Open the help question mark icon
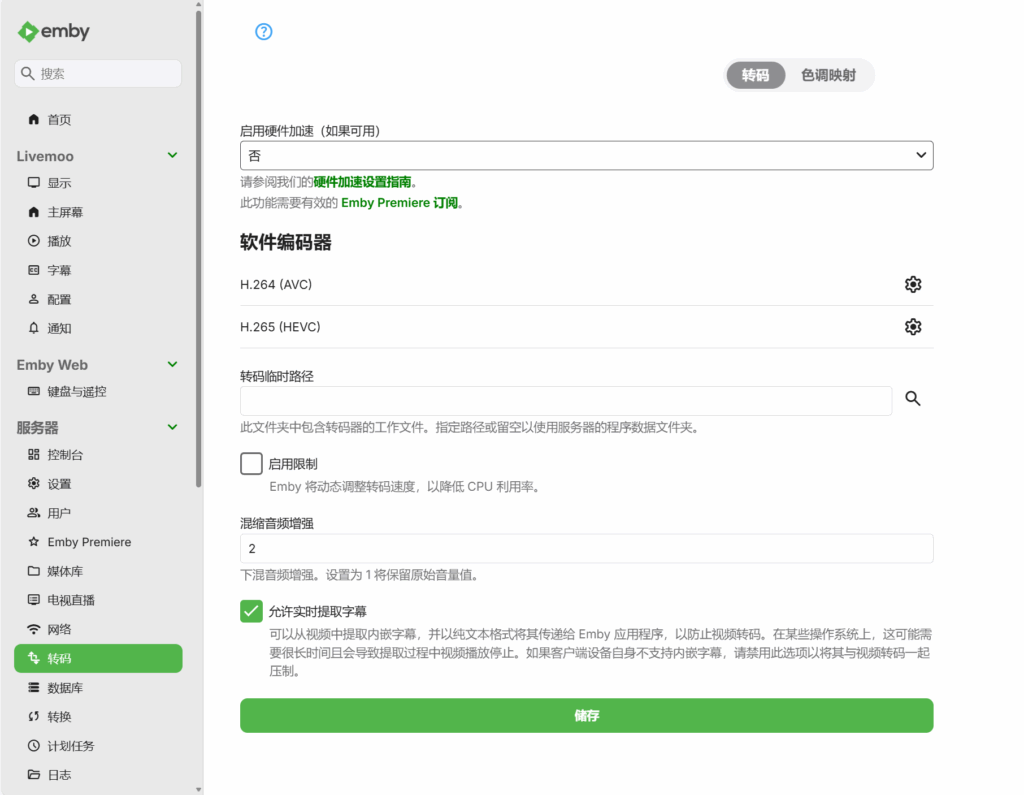Viewport: 1024px width, 795px height. pyautogui.click(x=262, y=31)
